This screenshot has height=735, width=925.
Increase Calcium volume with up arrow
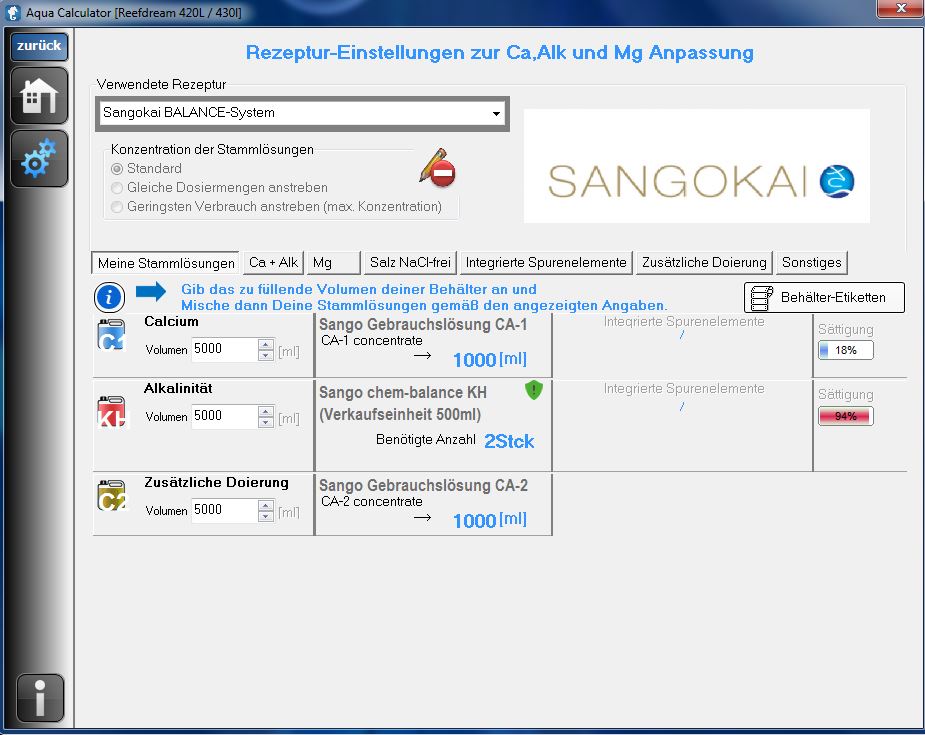point(266,344)
